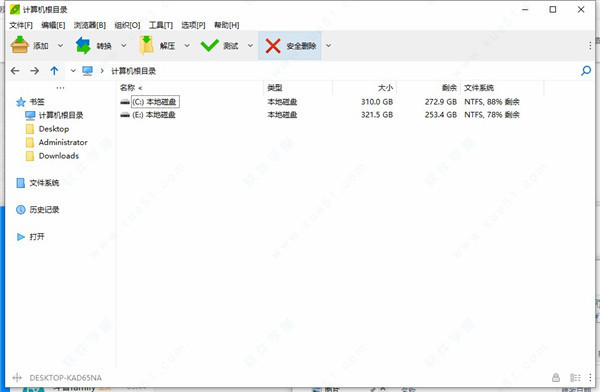Maximize the 计算机根目录 window
The width and height of the screenshot is (600, 392).
pos(553,10)
